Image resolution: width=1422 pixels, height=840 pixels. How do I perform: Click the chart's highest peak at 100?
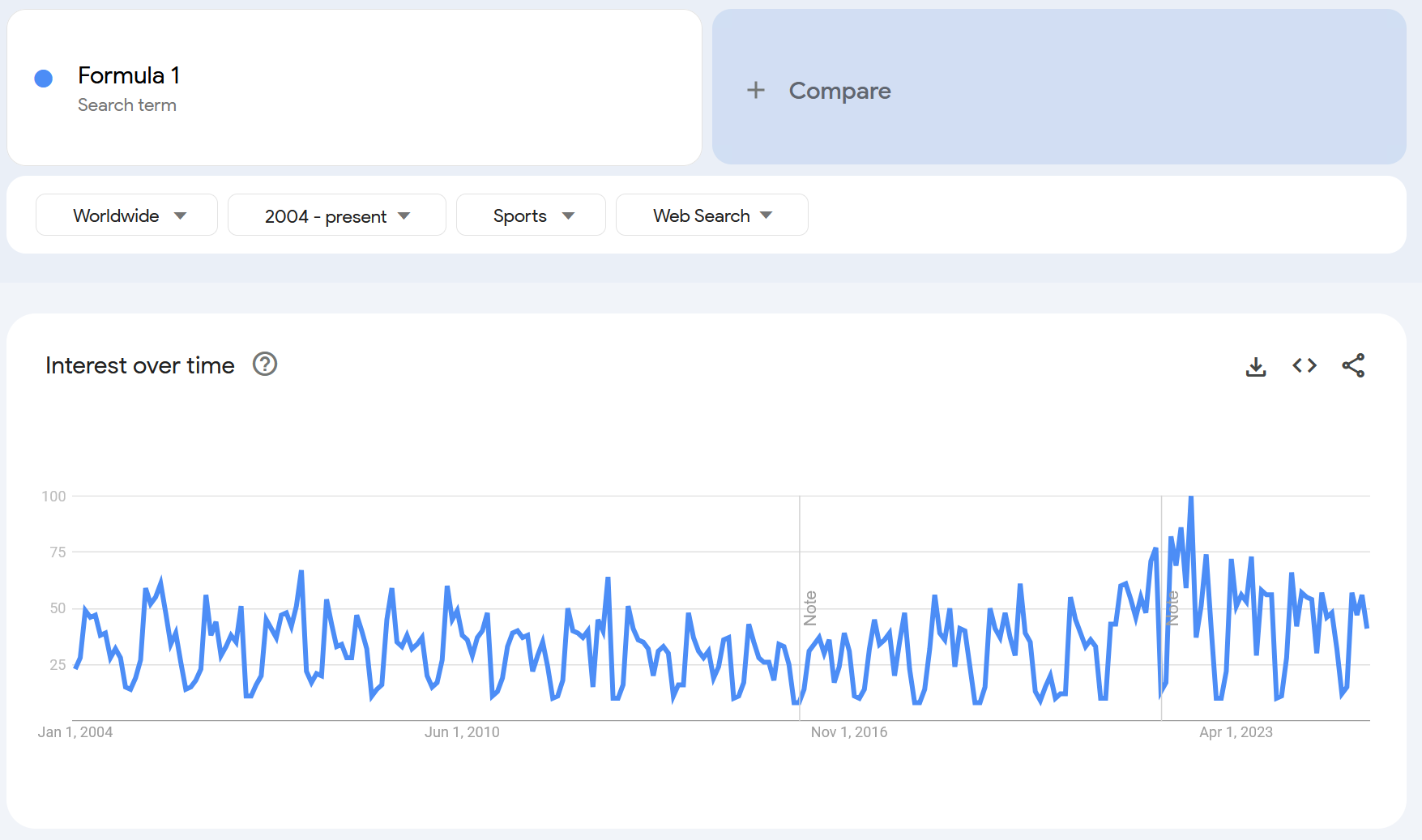1190,497
